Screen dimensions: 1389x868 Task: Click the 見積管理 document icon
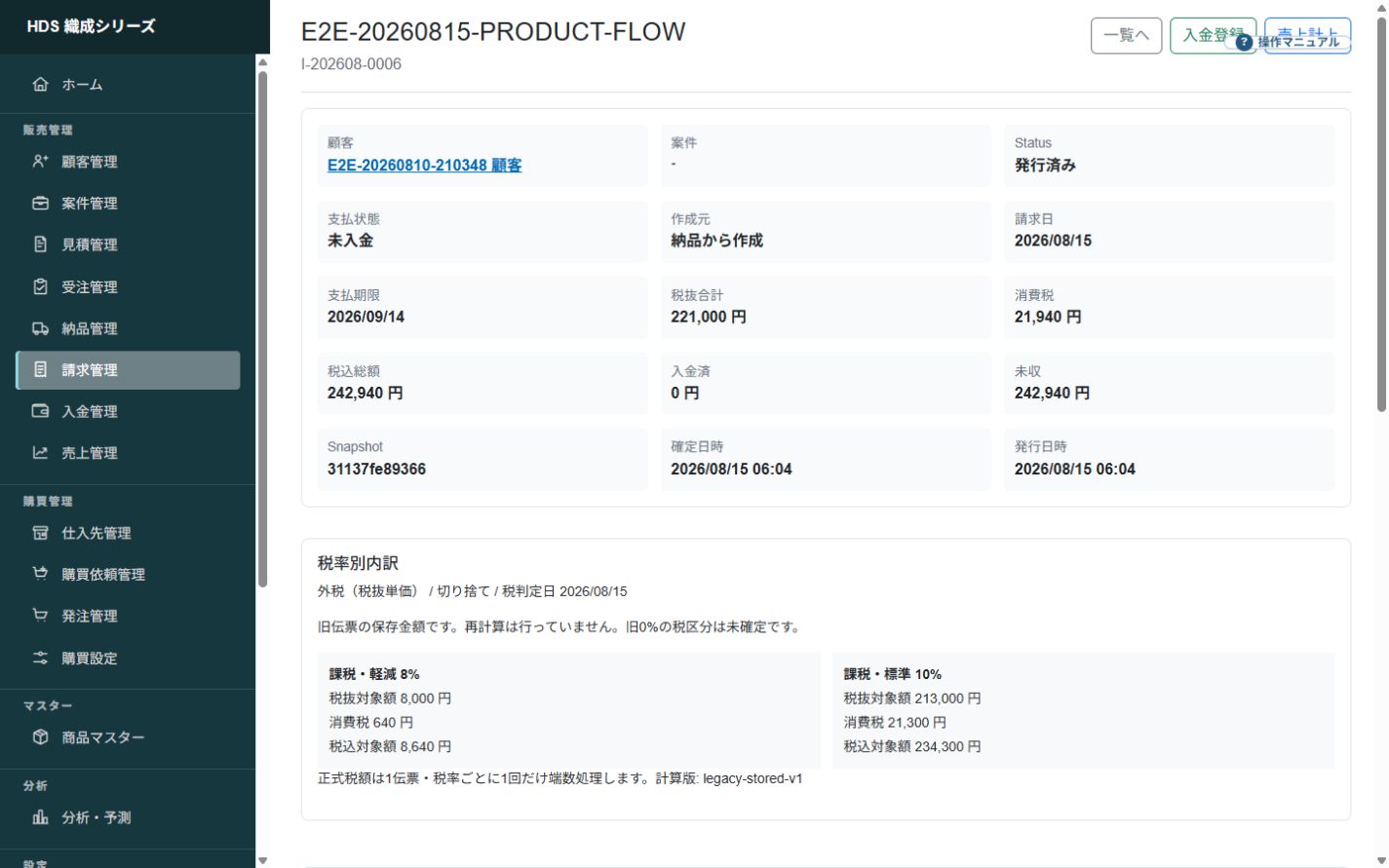(40, 245)
